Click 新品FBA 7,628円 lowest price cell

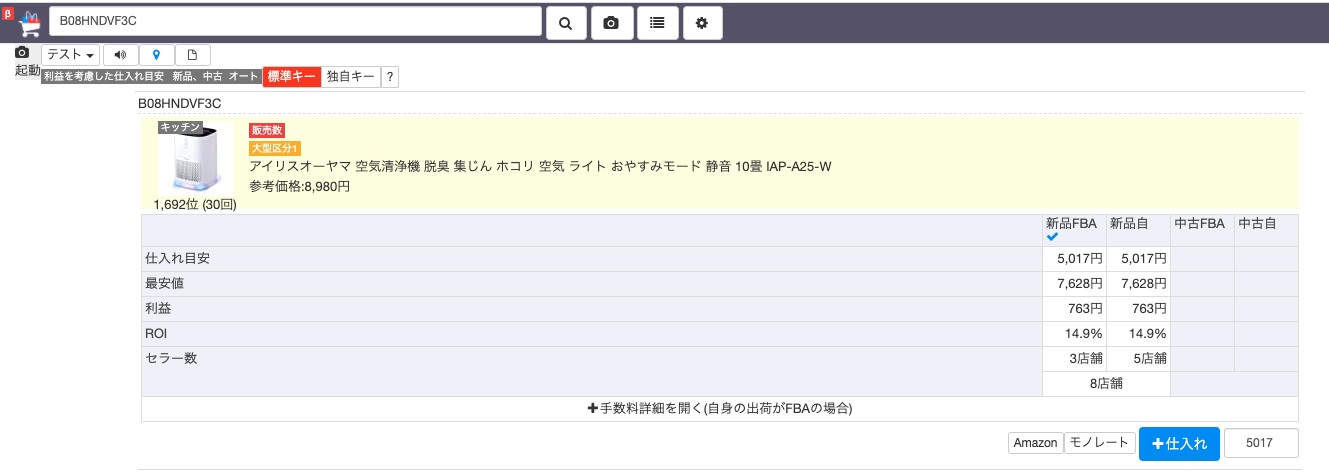click(1074, 284)
